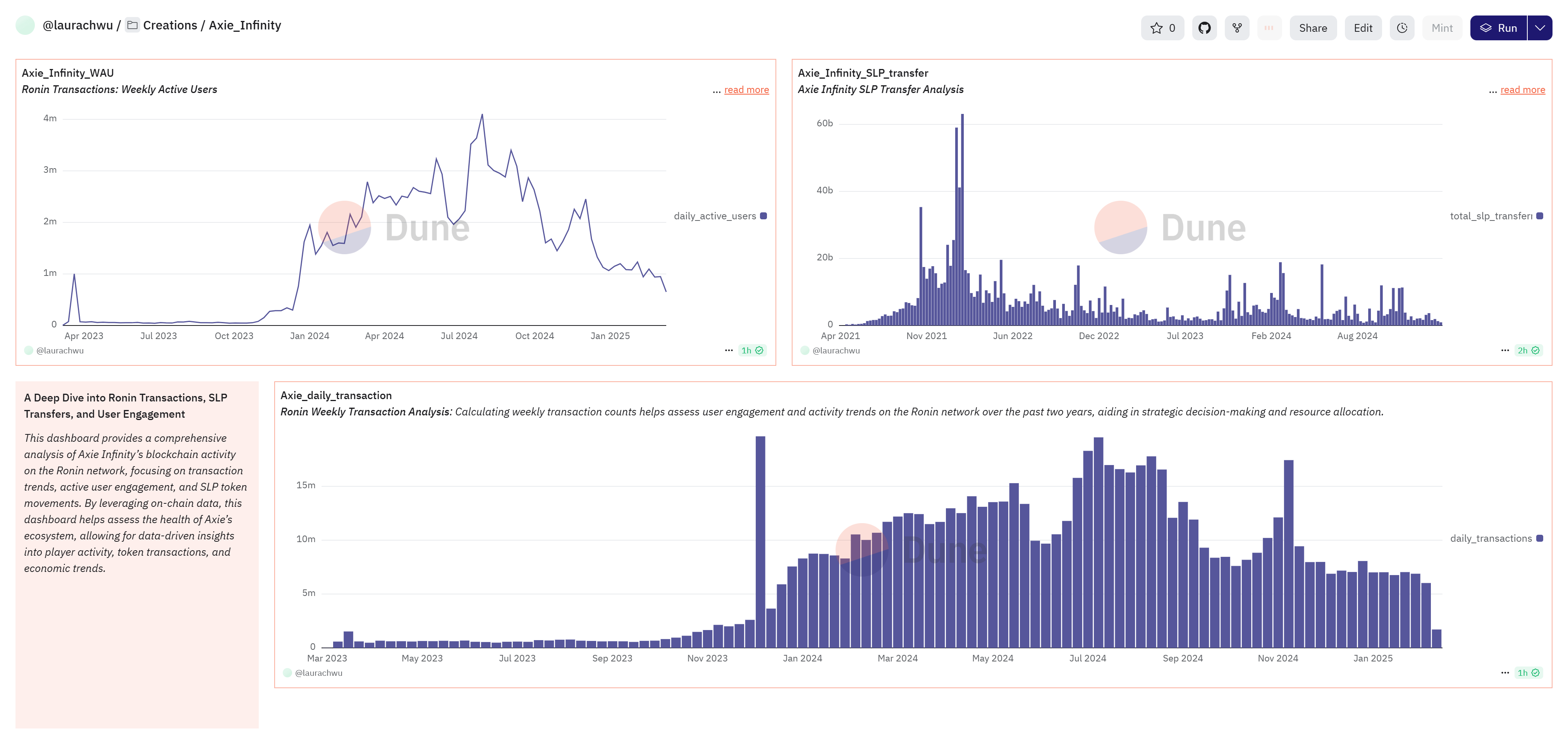
Task: Open the schedule clock icon
Action: pos(1402,28)
